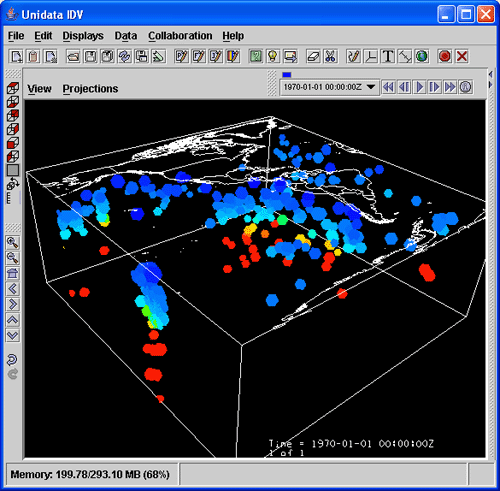
Task: Click the Time = 1970-01-01 display label
Action: [351, 444]
